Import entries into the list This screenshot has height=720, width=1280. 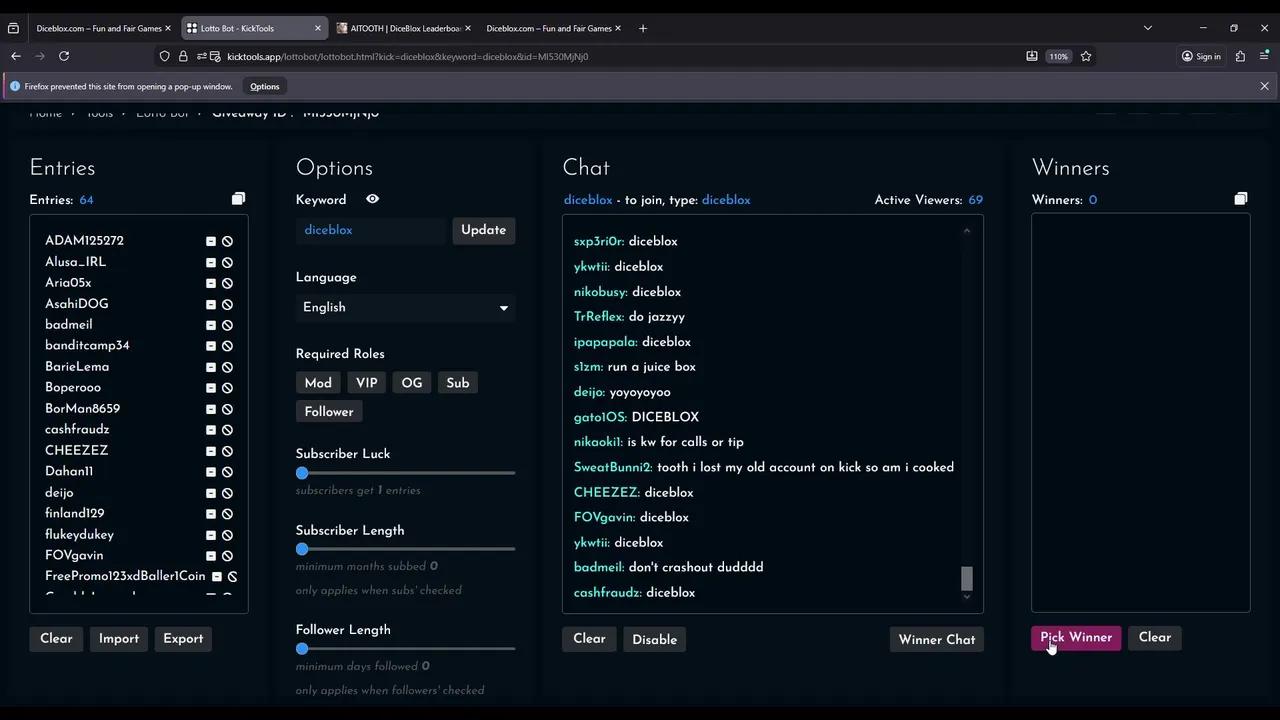[x=119, y=639]
